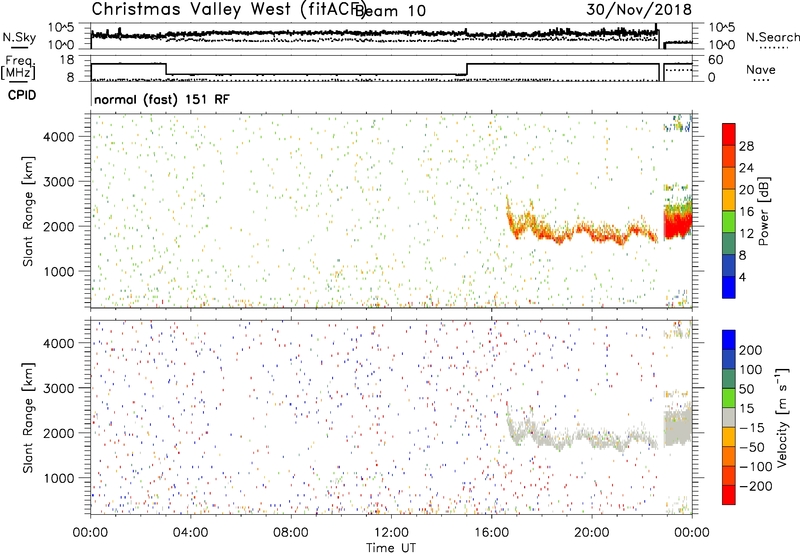Click the 'Velocity [m s-1]' colorbar title

coord(783,418)
